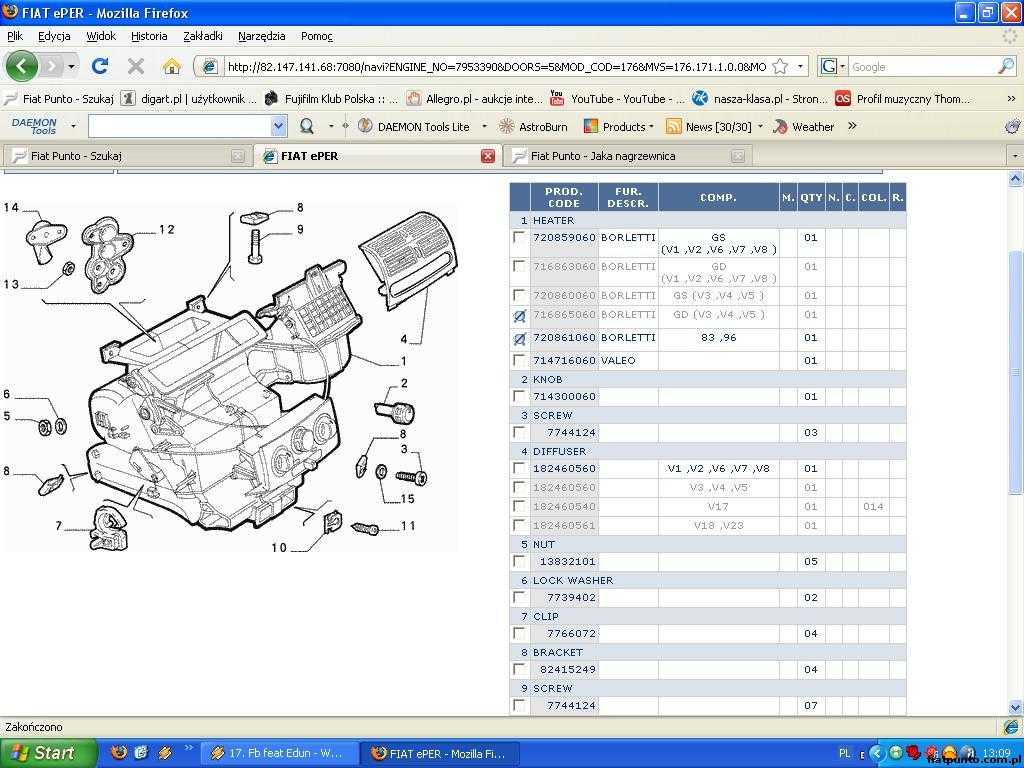
Task: Close the FIAT ePER tab
Action: tap(487, 156)
